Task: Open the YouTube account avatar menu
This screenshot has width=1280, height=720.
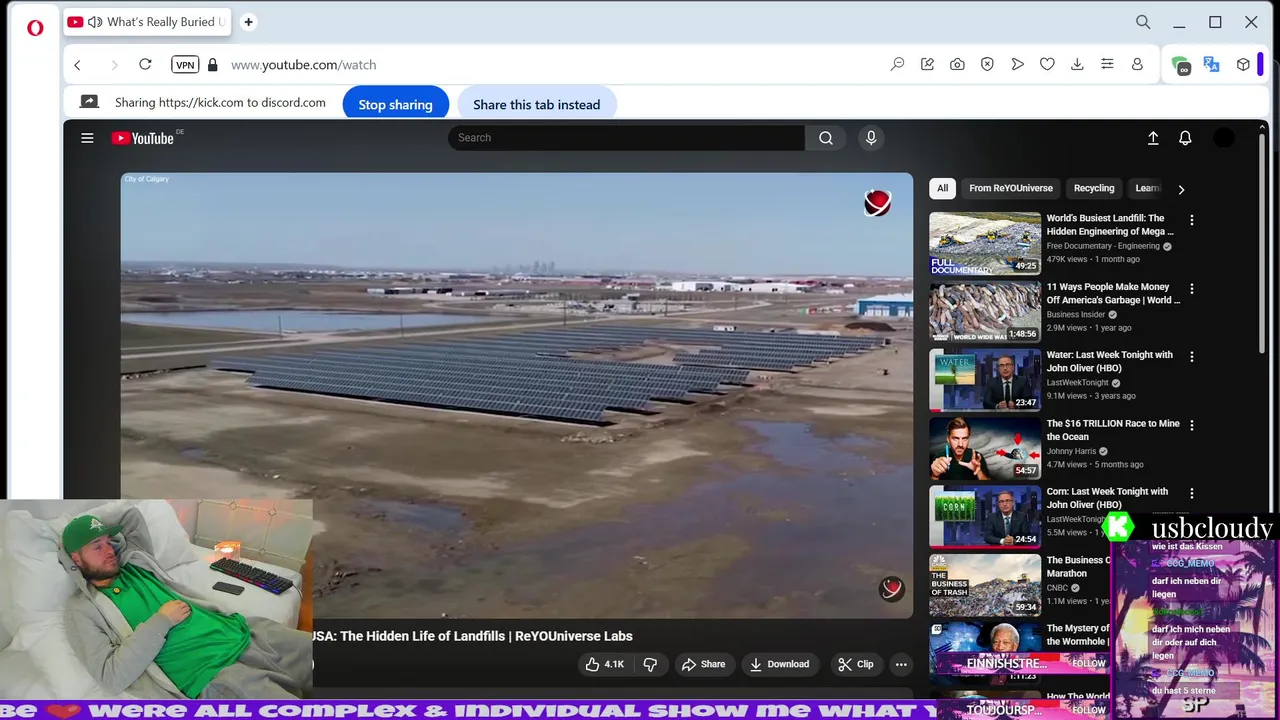Action: (x=1224, y=138)
